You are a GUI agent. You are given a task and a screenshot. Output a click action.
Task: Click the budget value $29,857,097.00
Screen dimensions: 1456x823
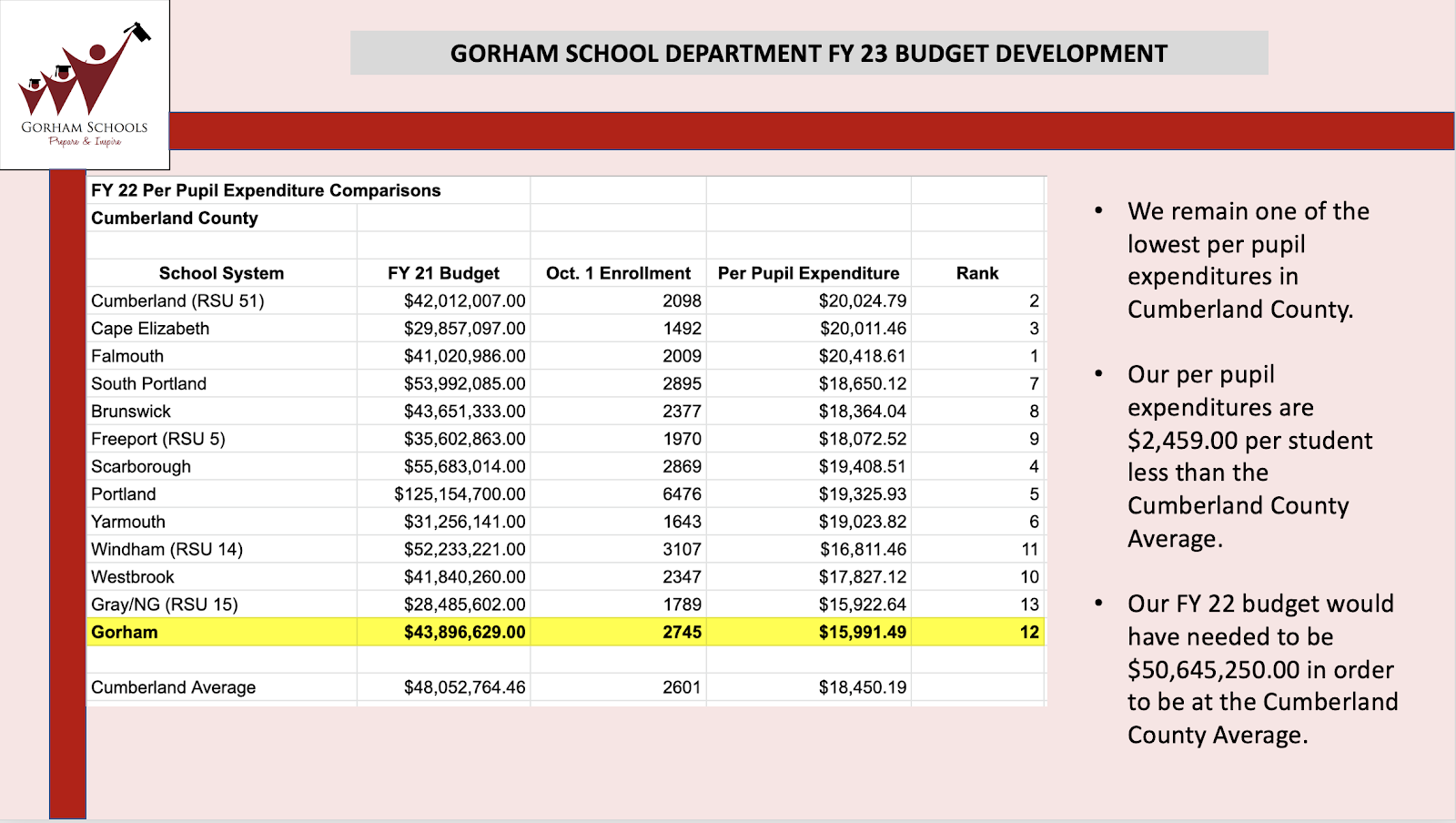(465, 329)
